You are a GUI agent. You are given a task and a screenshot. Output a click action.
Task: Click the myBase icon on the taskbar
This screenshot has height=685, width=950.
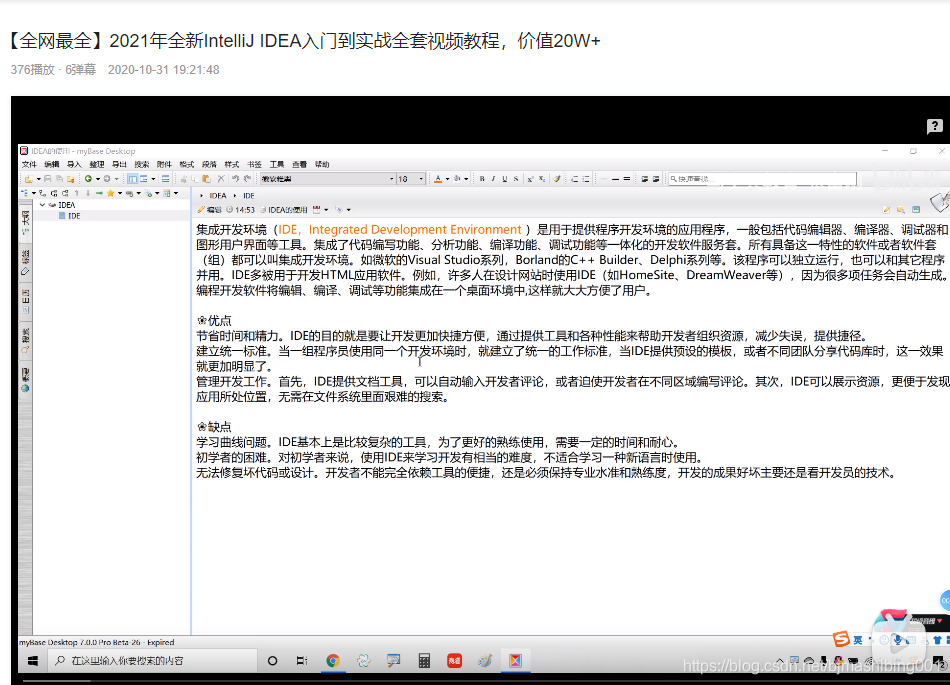(516, 661)
